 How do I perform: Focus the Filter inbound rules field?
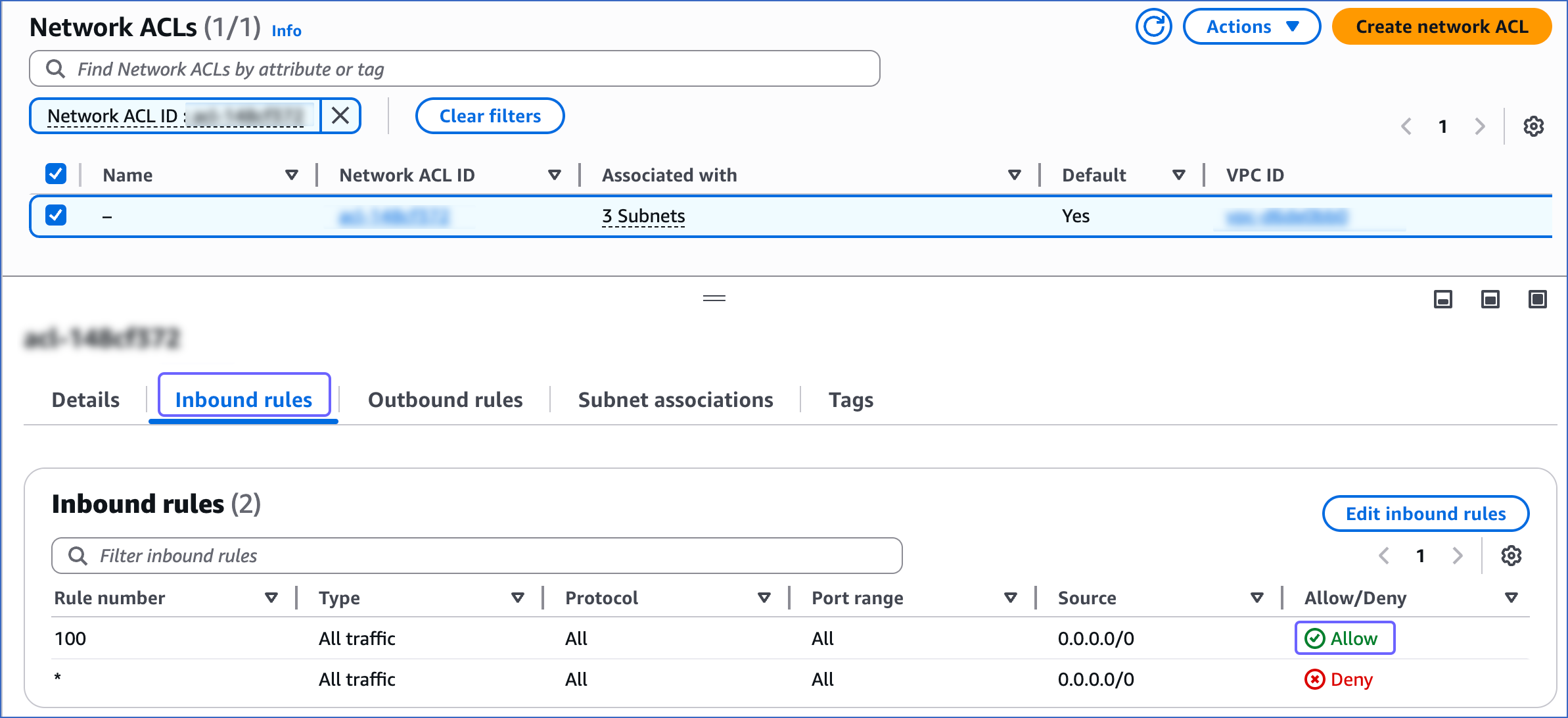tap(476, 556)
